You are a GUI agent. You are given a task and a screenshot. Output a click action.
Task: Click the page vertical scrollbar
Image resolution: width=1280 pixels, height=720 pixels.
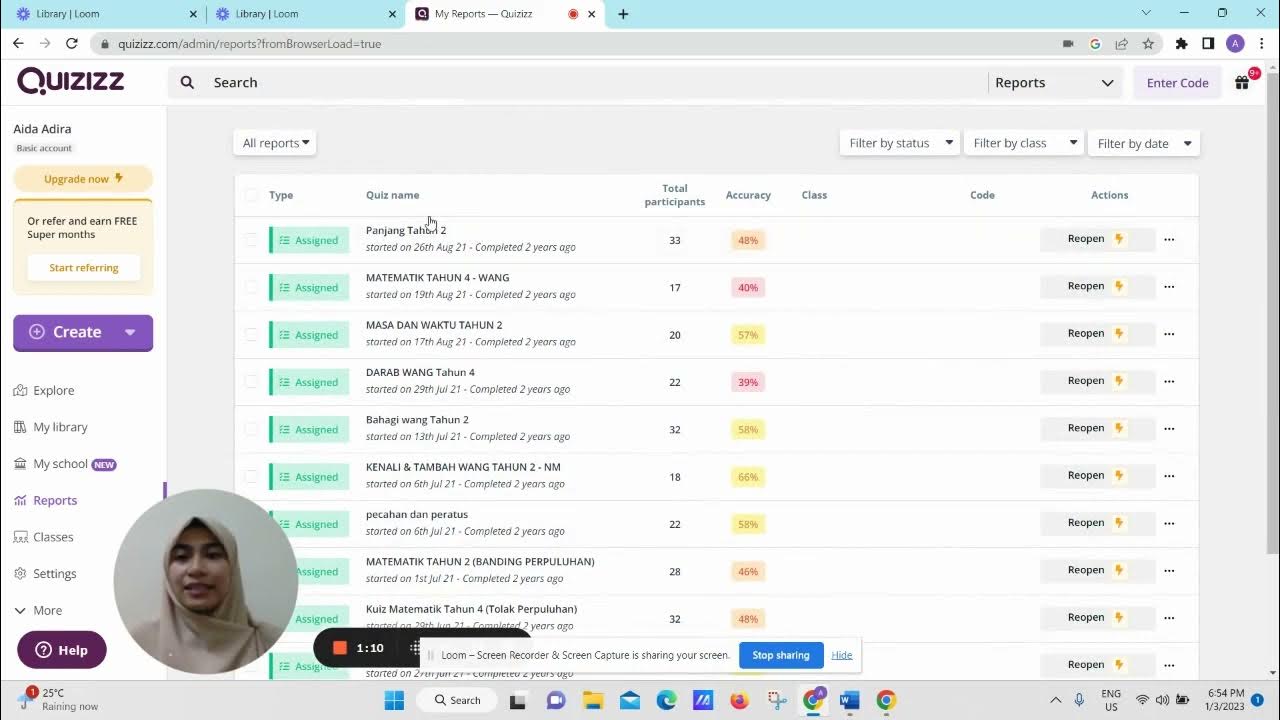(x=1273, y=312)
